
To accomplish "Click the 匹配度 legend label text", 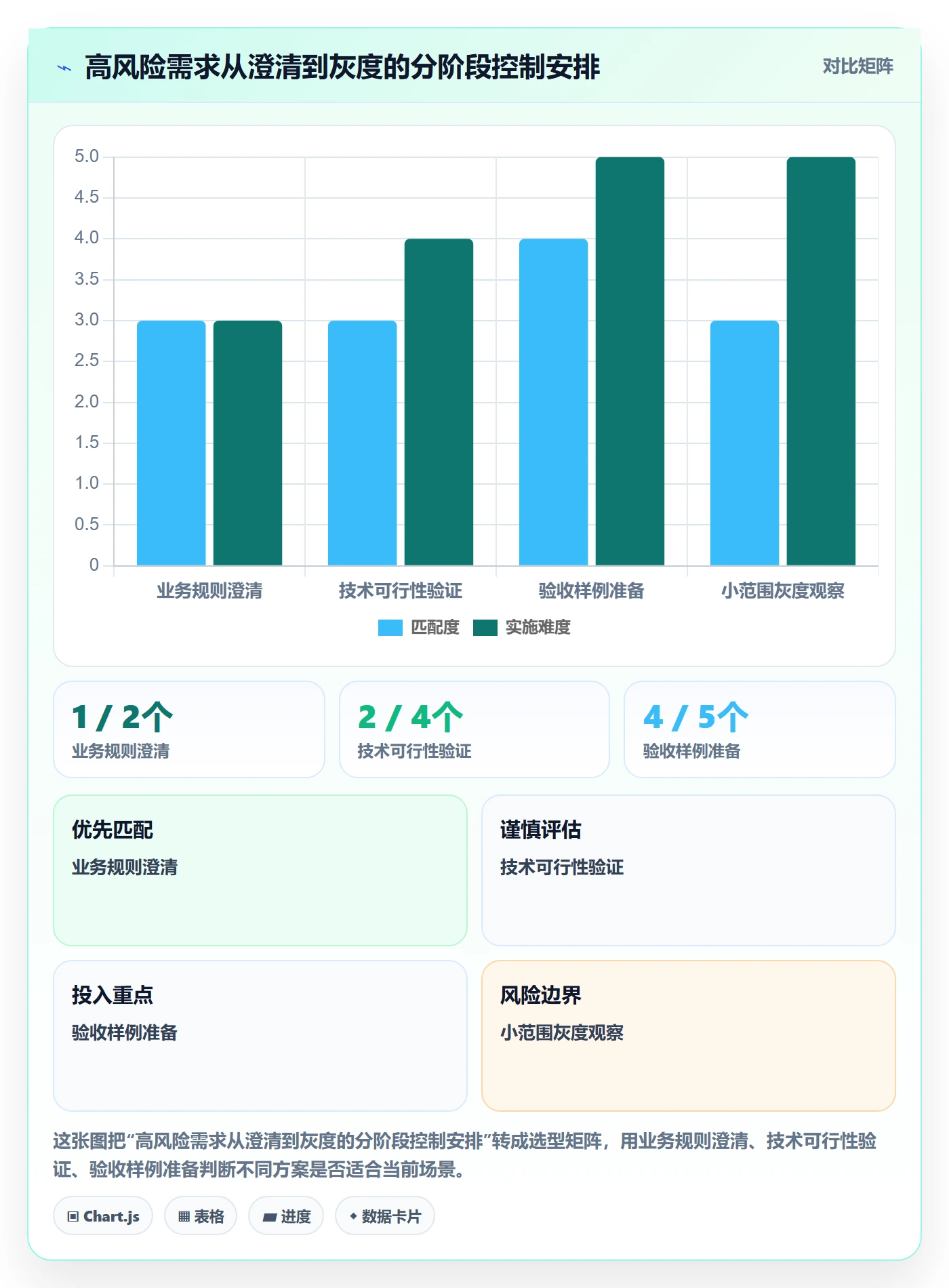I will (x=435, y=628).
